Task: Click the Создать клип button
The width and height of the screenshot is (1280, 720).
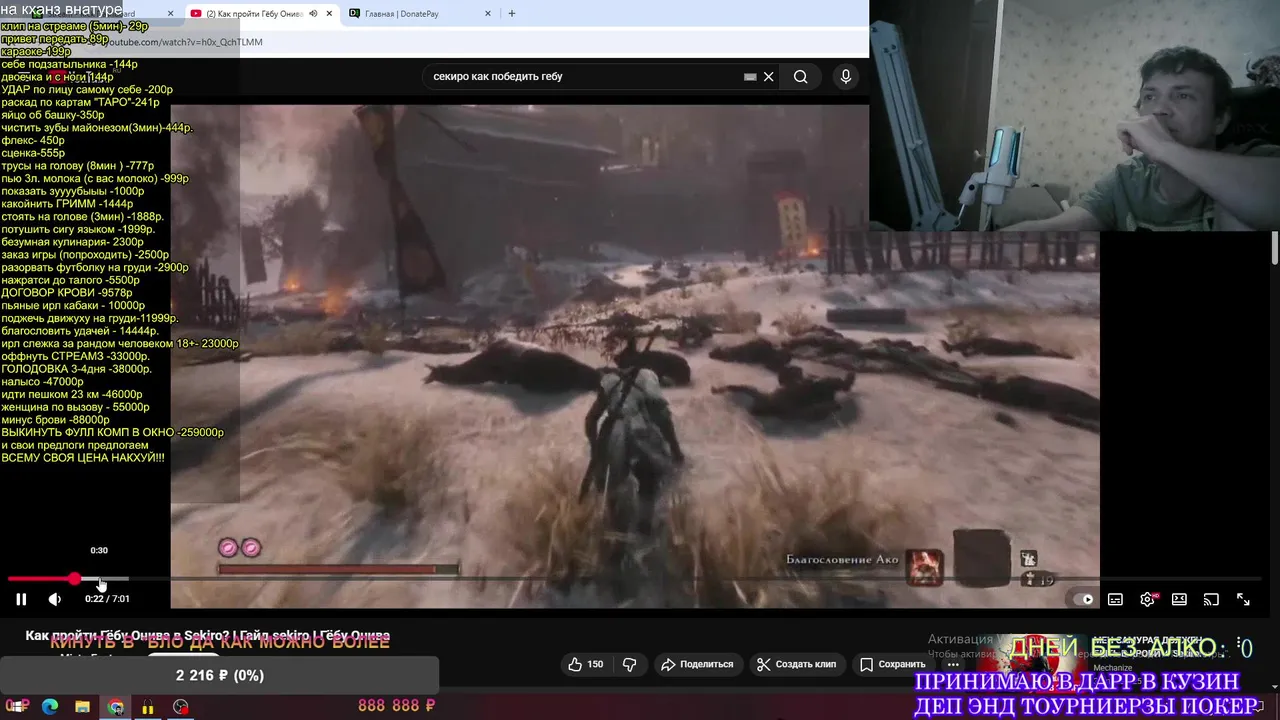Action: (x=797, y=664)
